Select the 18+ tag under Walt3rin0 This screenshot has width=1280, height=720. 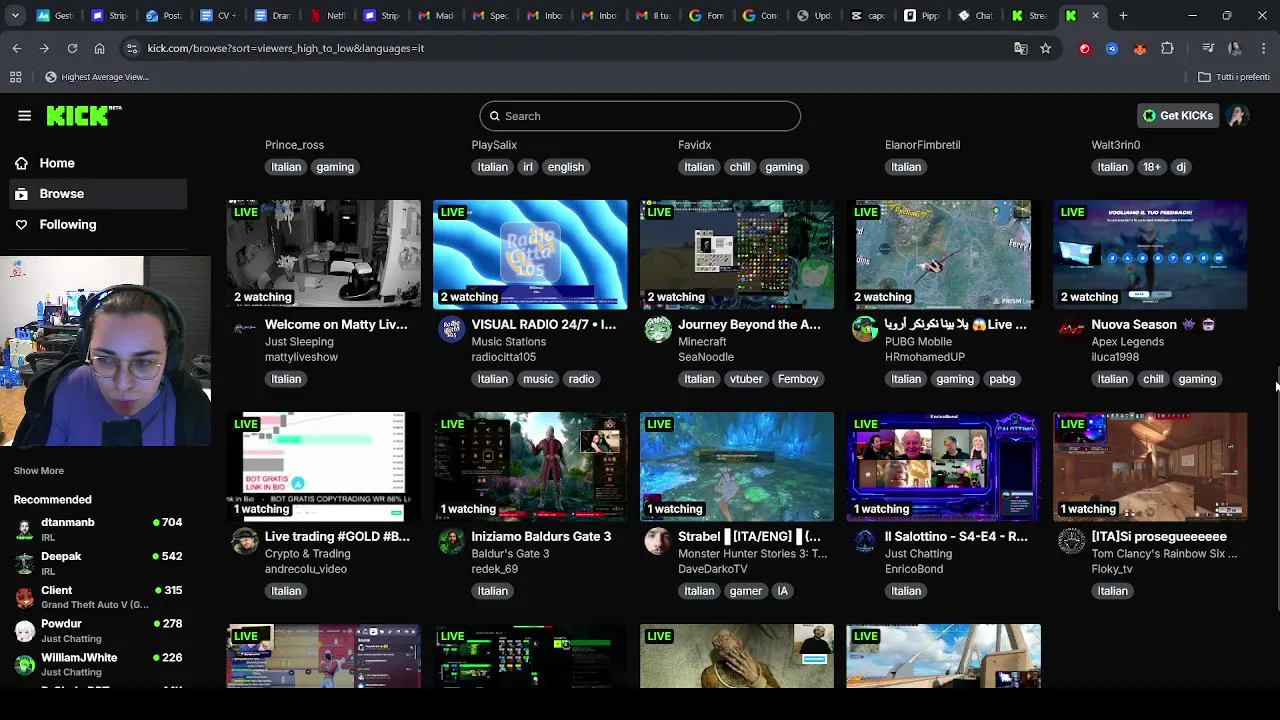coord(1152,167)
